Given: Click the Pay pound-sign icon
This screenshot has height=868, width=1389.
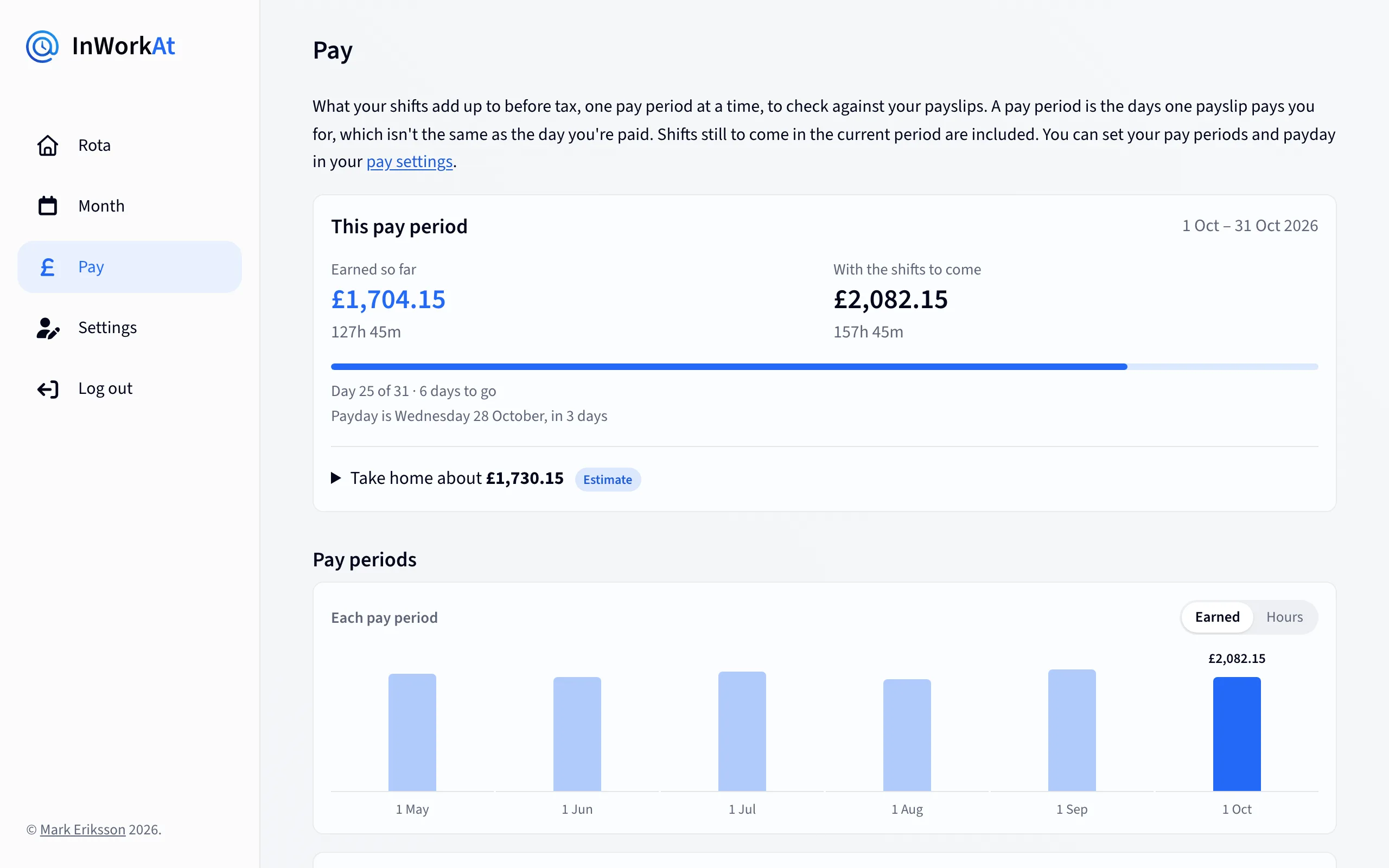Looking at the screenshot, I should click(48, 267).
